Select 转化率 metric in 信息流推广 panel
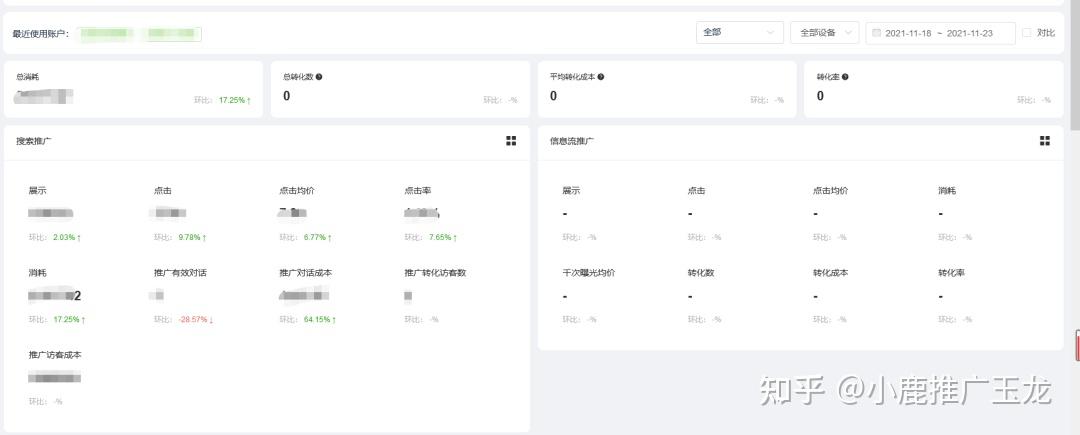Screen dimensions: 1080x435 (x=951, y=273)
